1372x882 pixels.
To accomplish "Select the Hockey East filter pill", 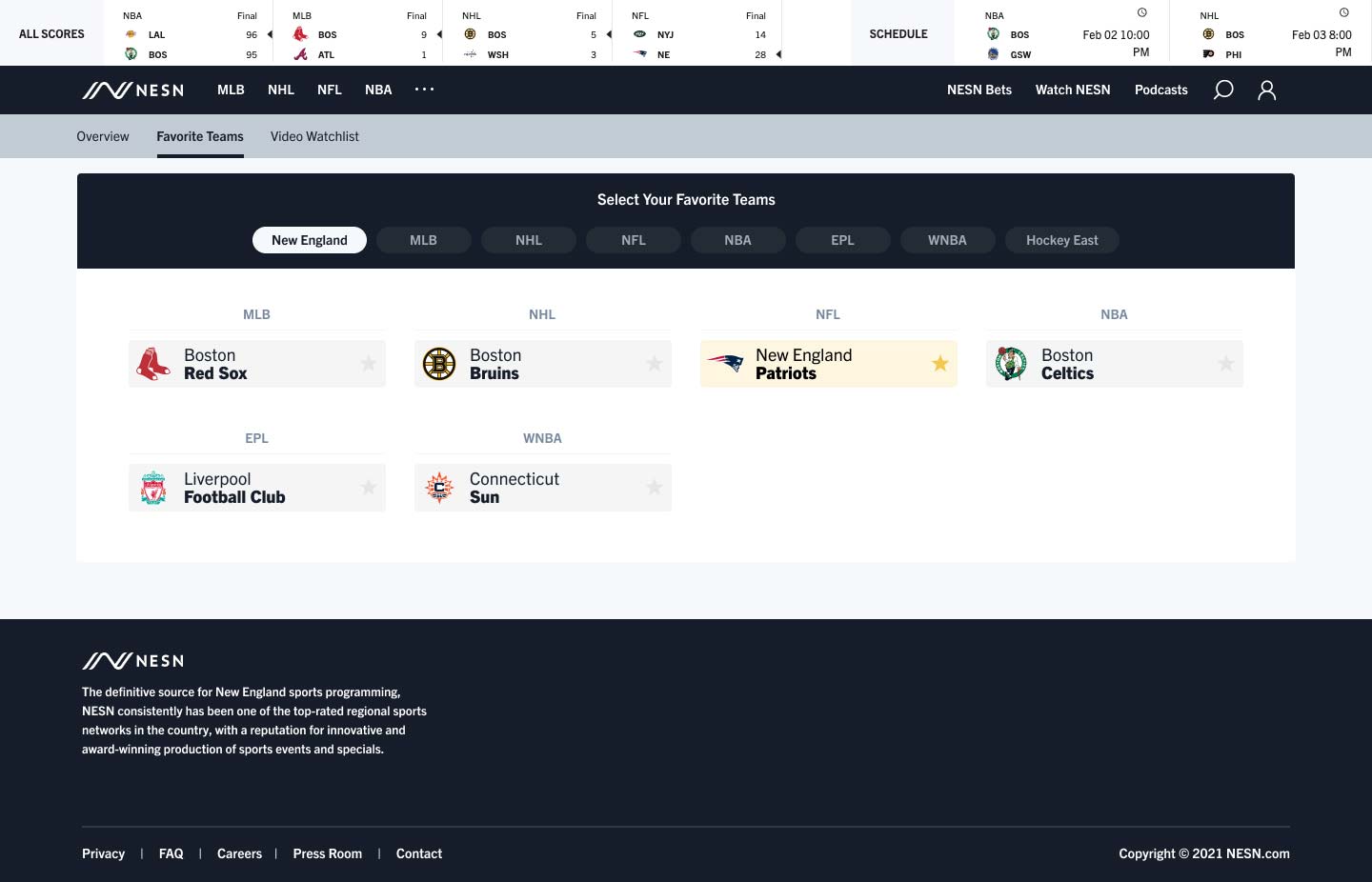I will coord(1061,240).
